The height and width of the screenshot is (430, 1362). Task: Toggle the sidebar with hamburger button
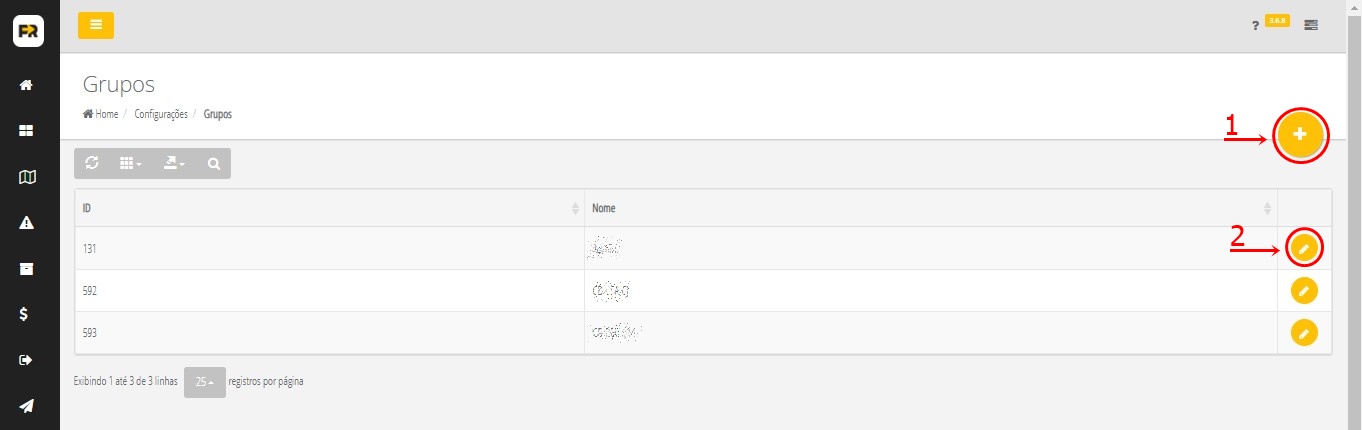click(96, 25)
